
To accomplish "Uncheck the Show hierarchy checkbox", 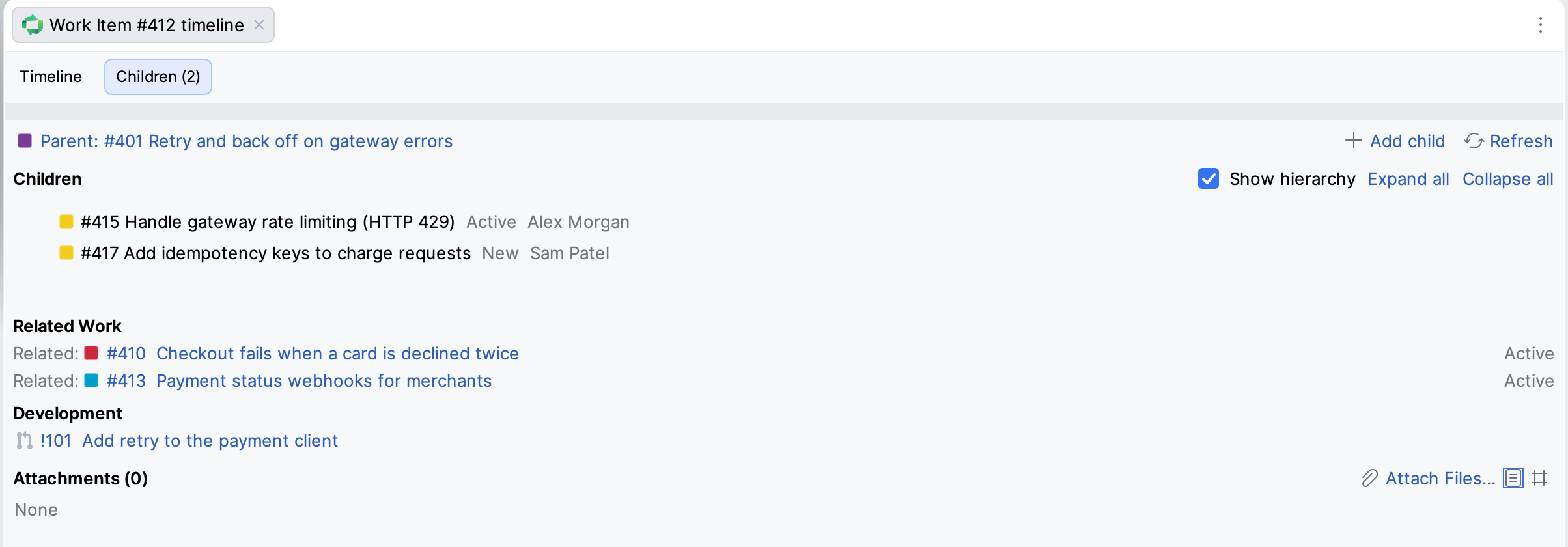I will tap(1209, 178).
